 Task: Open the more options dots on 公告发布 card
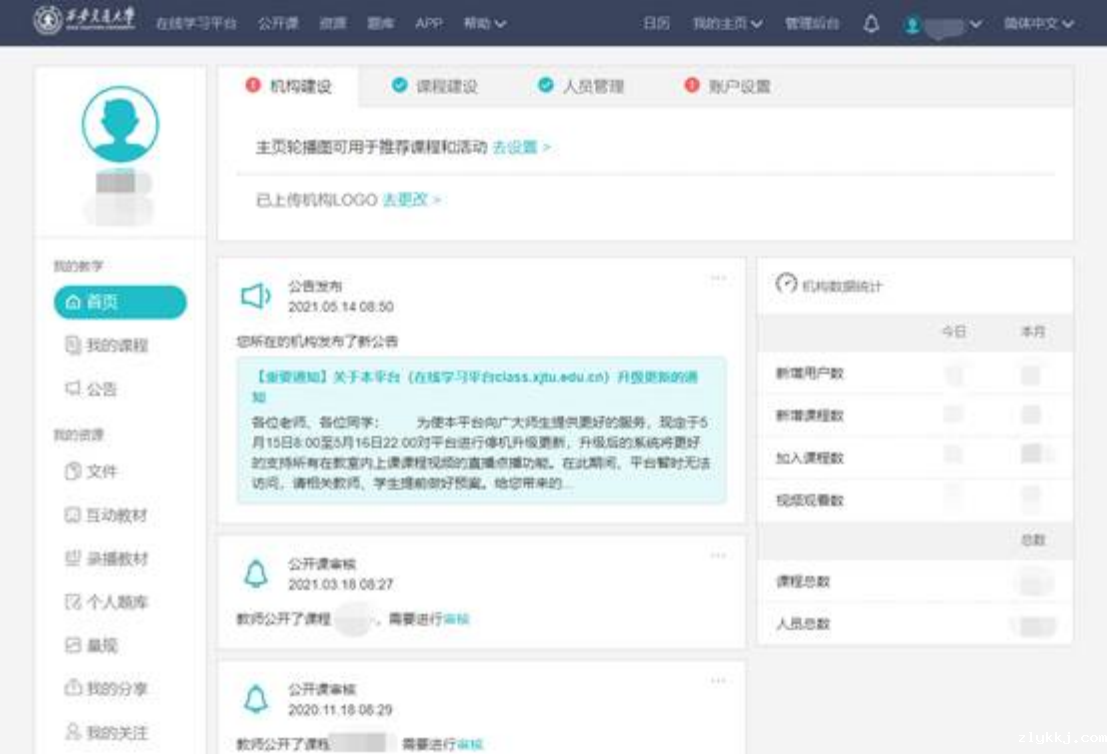coord(718,278)
